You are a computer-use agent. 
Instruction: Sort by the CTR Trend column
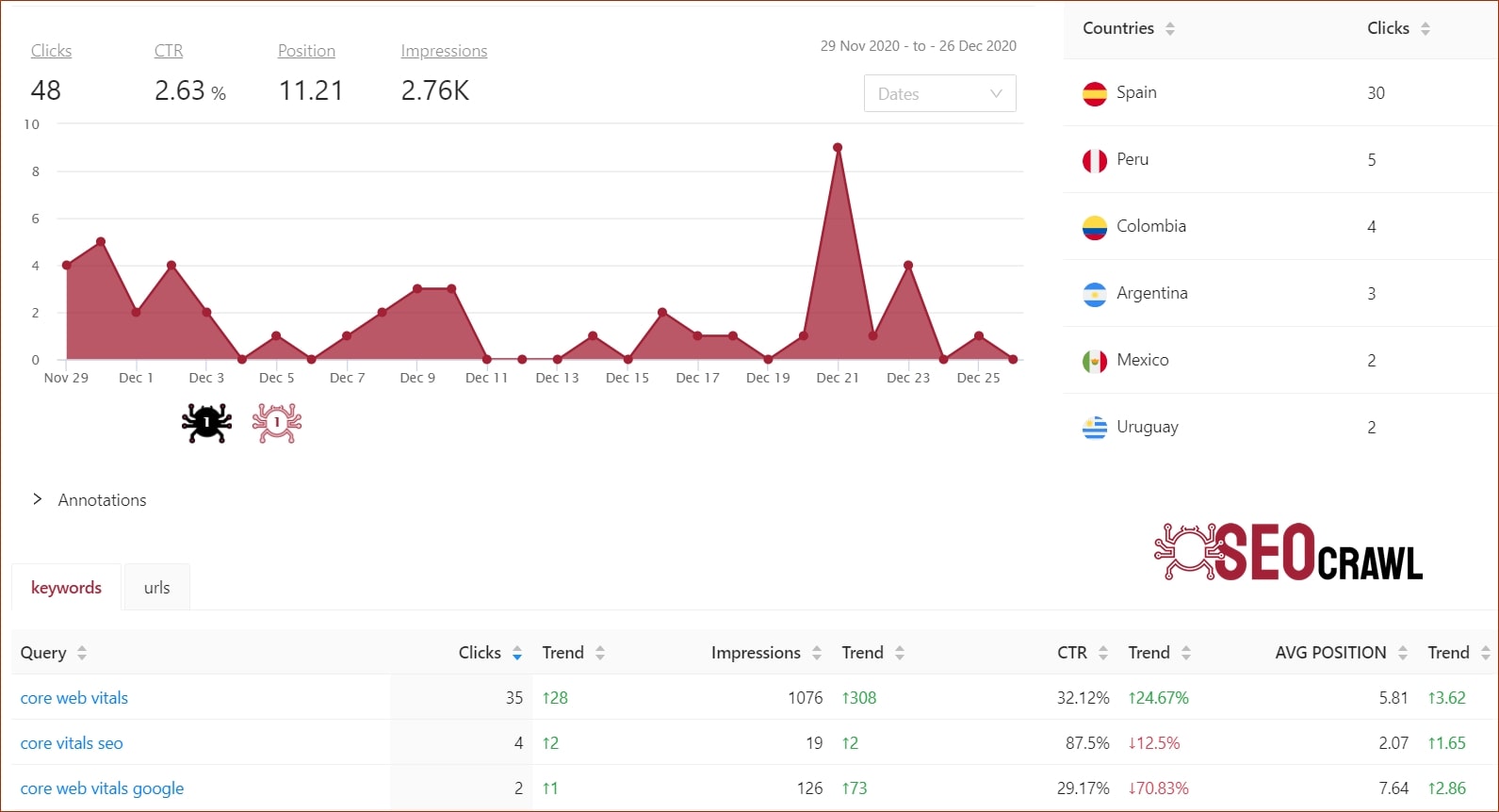click(x=1185, y=653)
